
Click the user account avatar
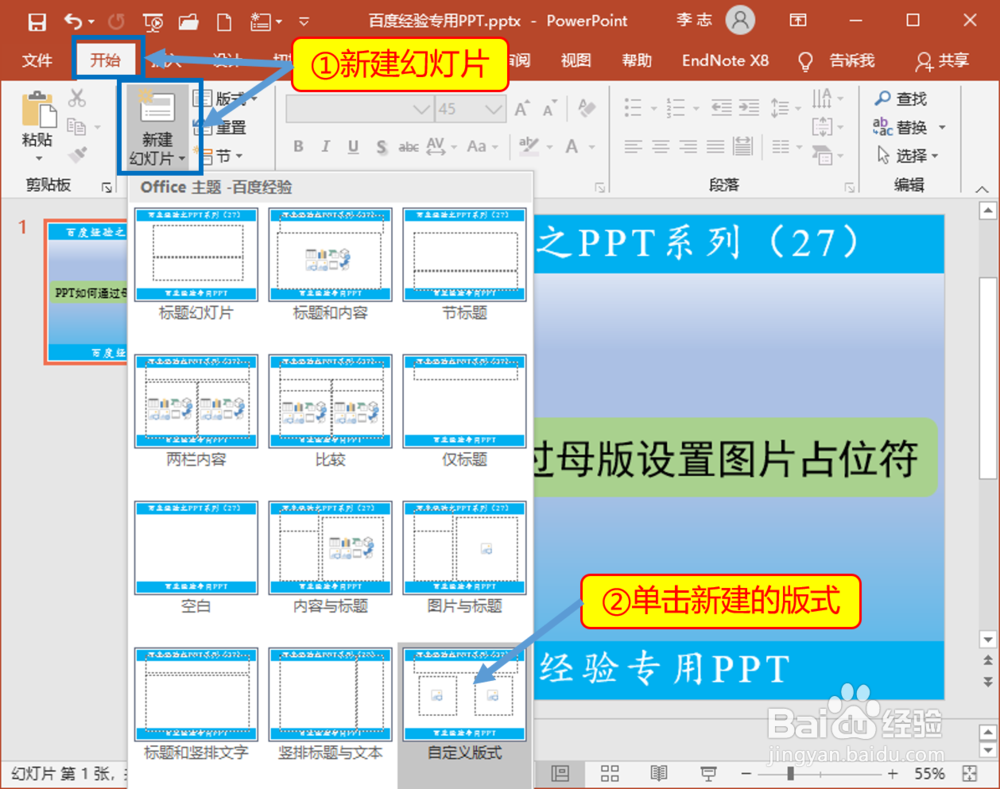[740, 20]
